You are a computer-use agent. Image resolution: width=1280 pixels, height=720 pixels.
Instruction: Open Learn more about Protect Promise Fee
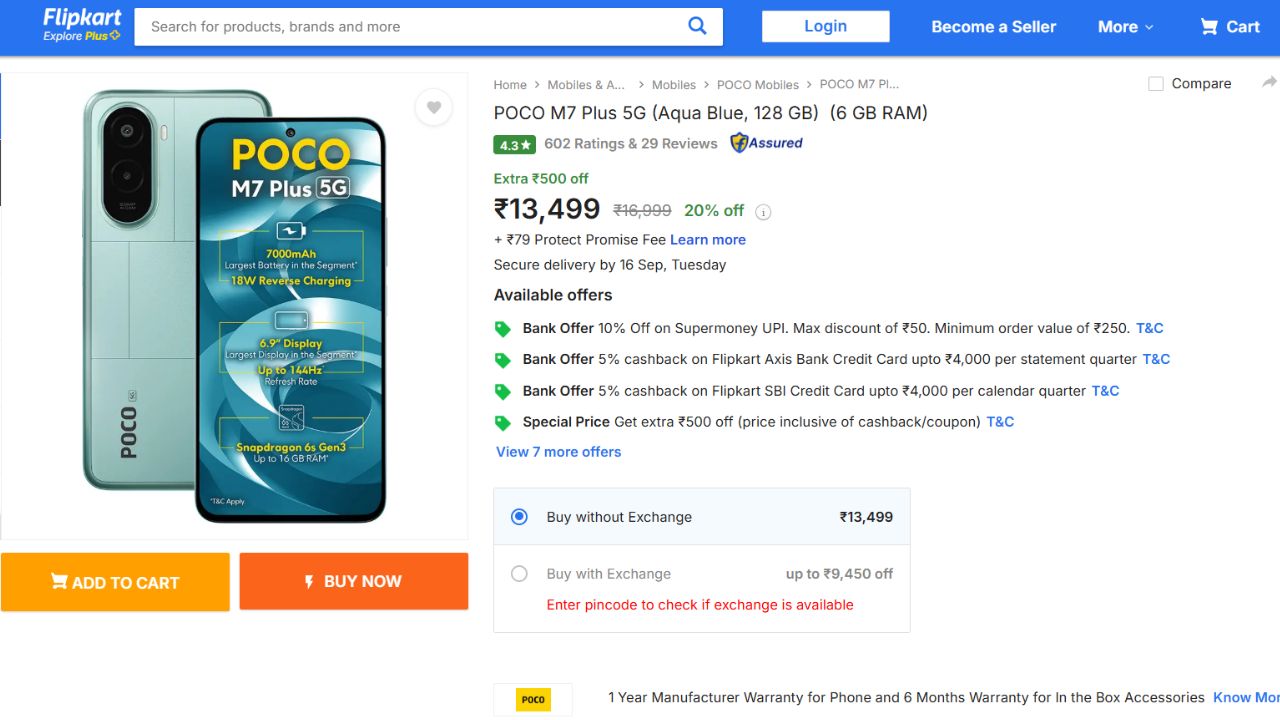click(708, 240)
